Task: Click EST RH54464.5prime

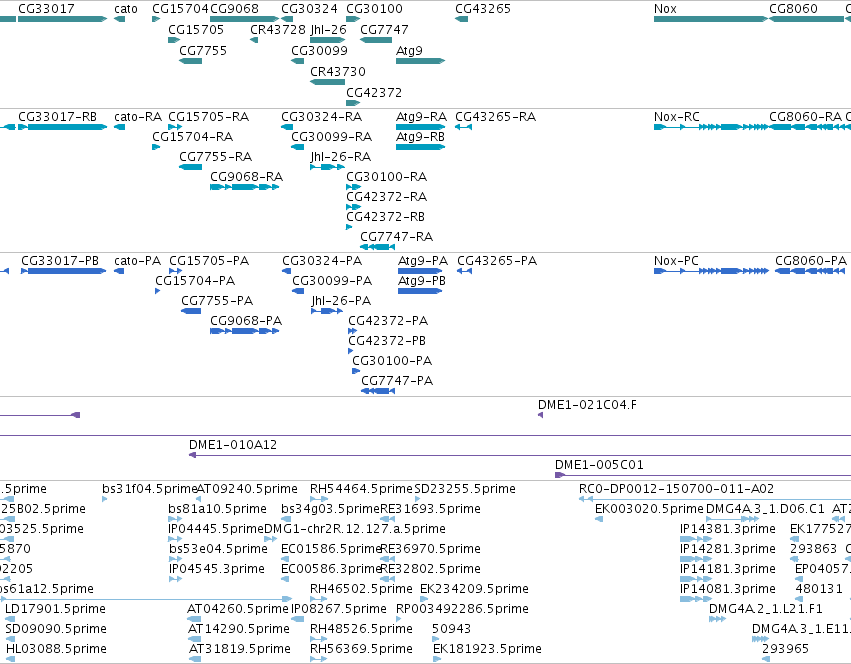Action: [319, 499]
